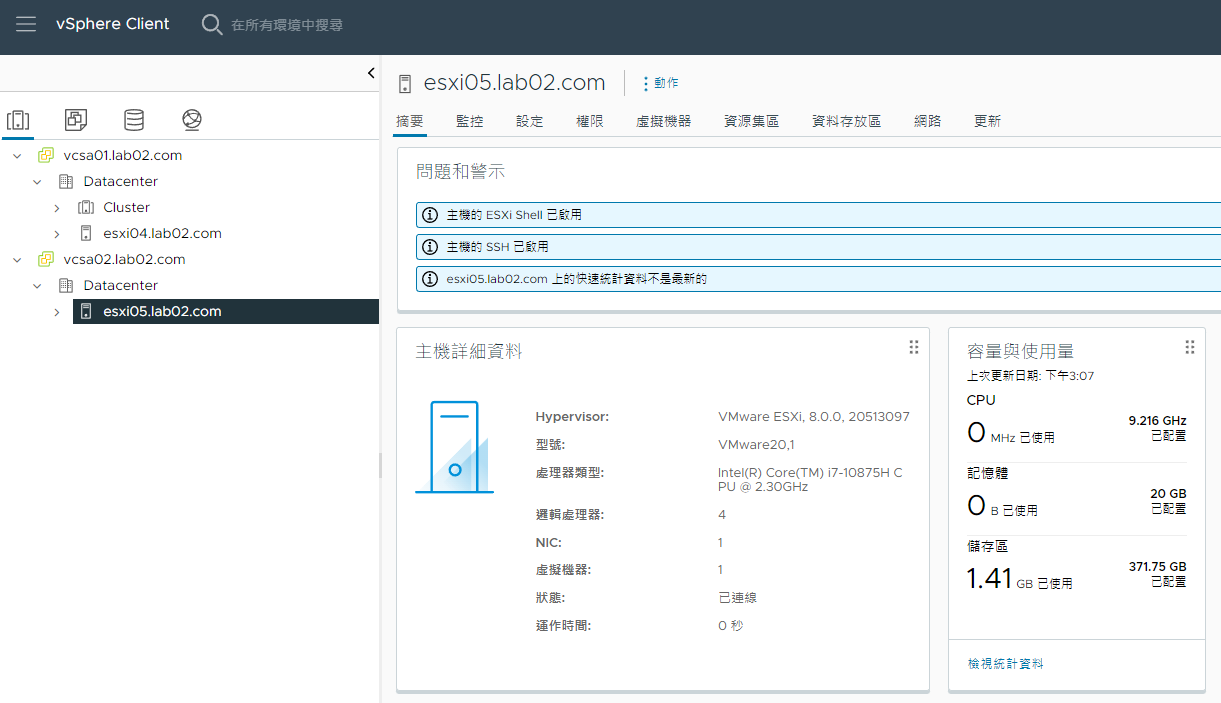Open the 權限 tab
This screenshot has width=1221, height=703.
coord(590,121)
